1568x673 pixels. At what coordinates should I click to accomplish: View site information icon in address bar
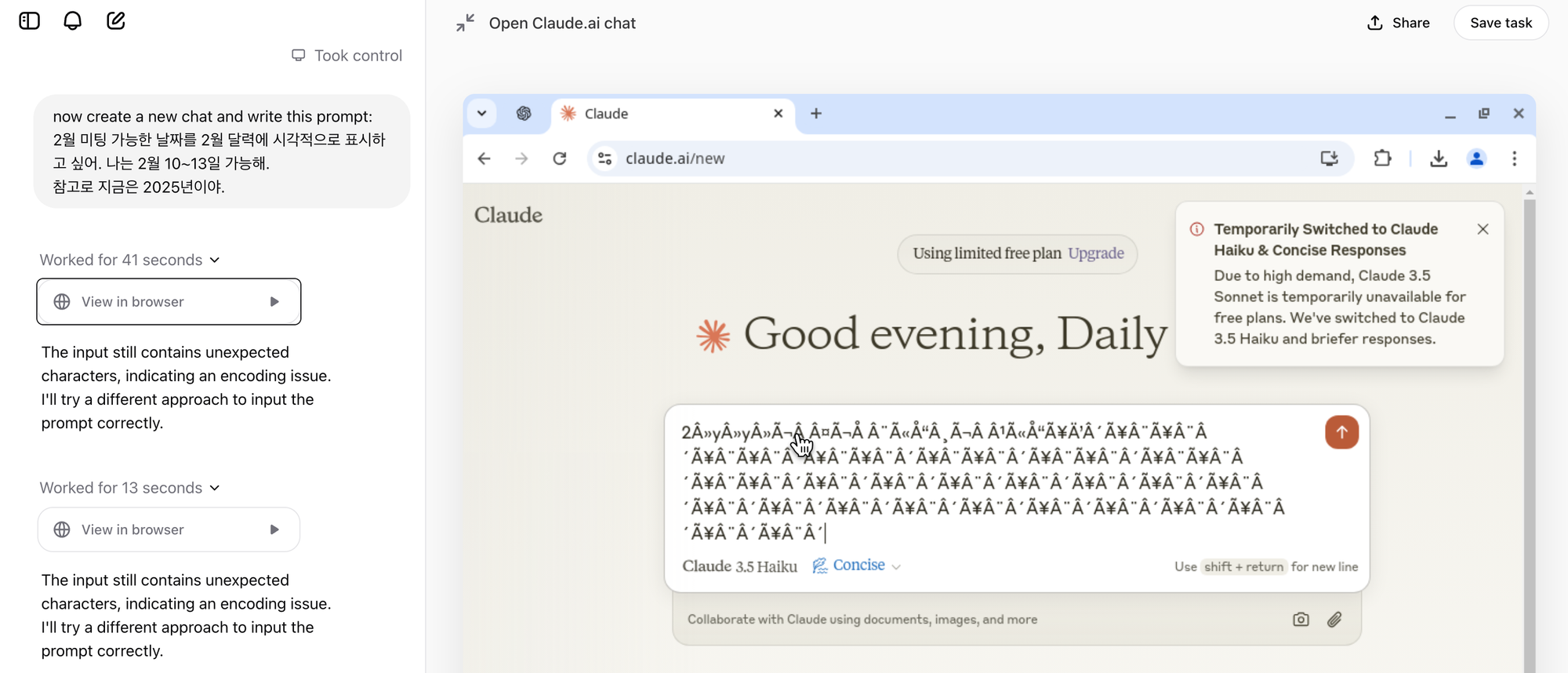[604, 158]
